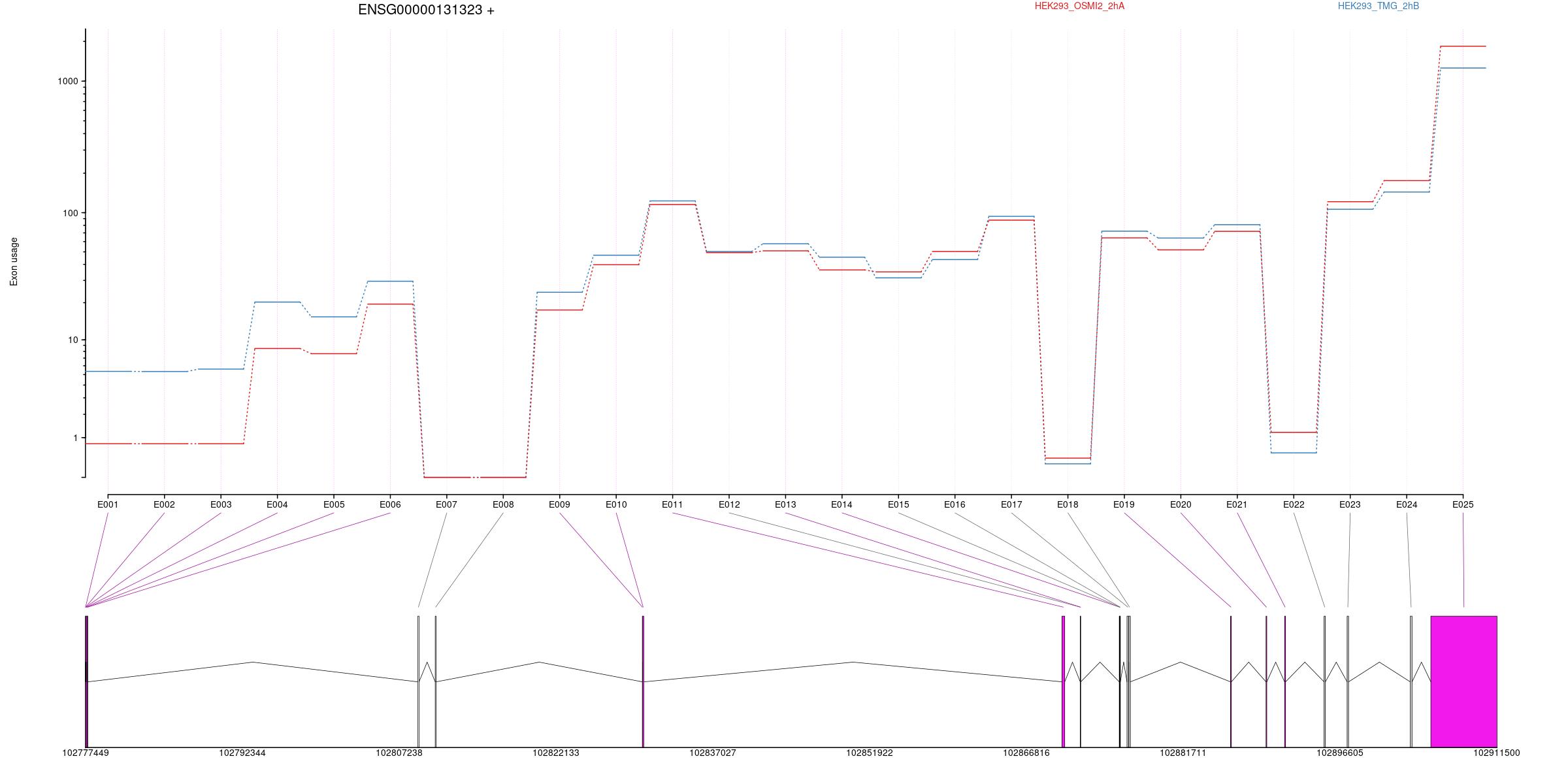Click the blue E025 usage line segment

(1463, 68)
